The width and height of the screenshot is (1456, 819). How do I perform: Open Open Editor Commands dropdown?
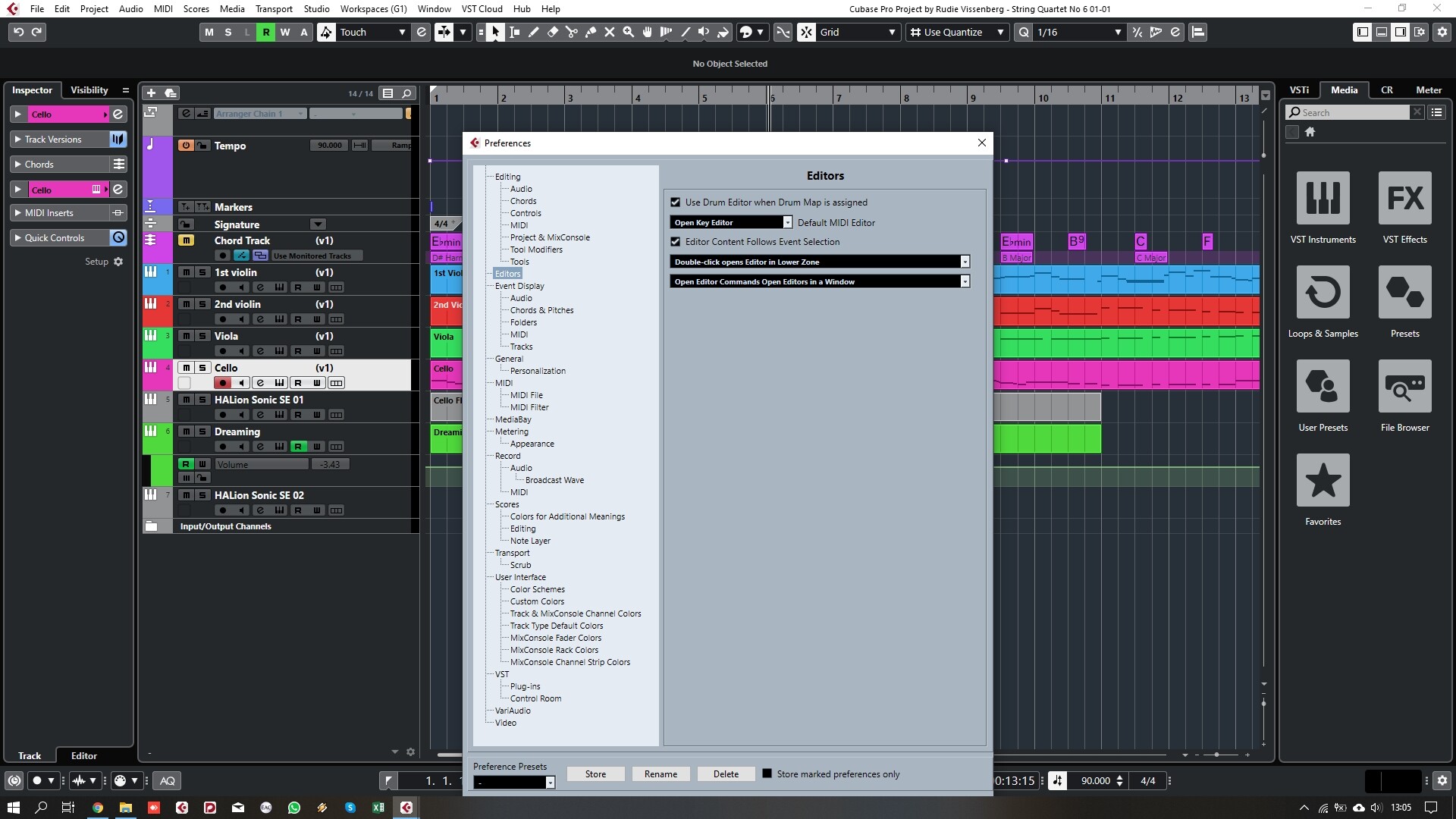820,281
